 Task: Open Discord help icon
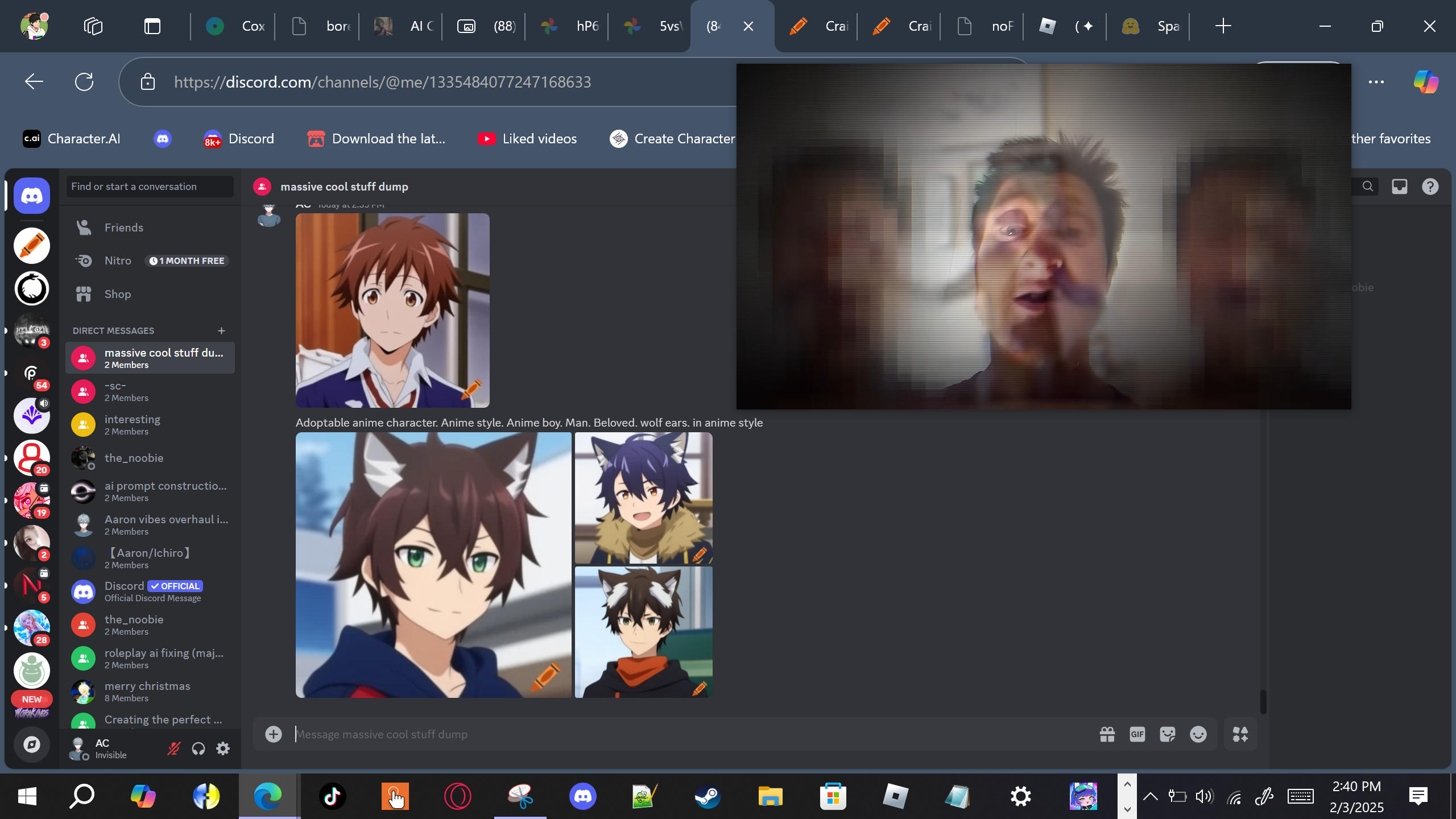(1430, 187)
